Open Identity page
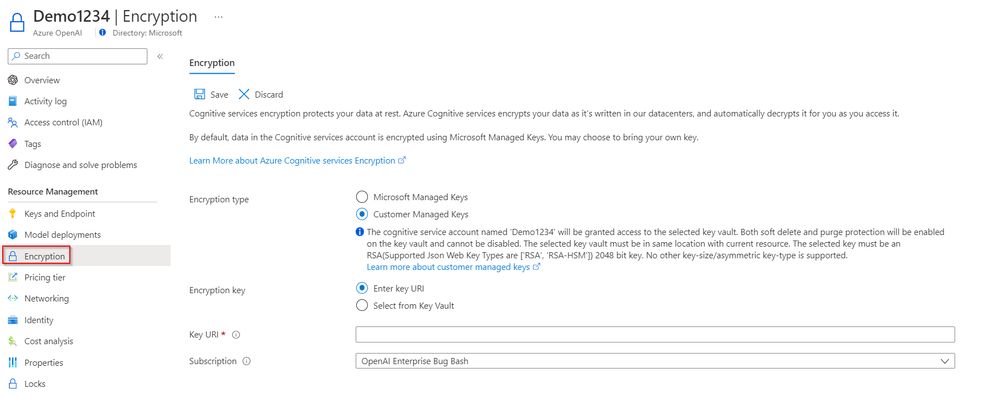The width and height of the screenshot is (1000, 398). click(39, 320)
